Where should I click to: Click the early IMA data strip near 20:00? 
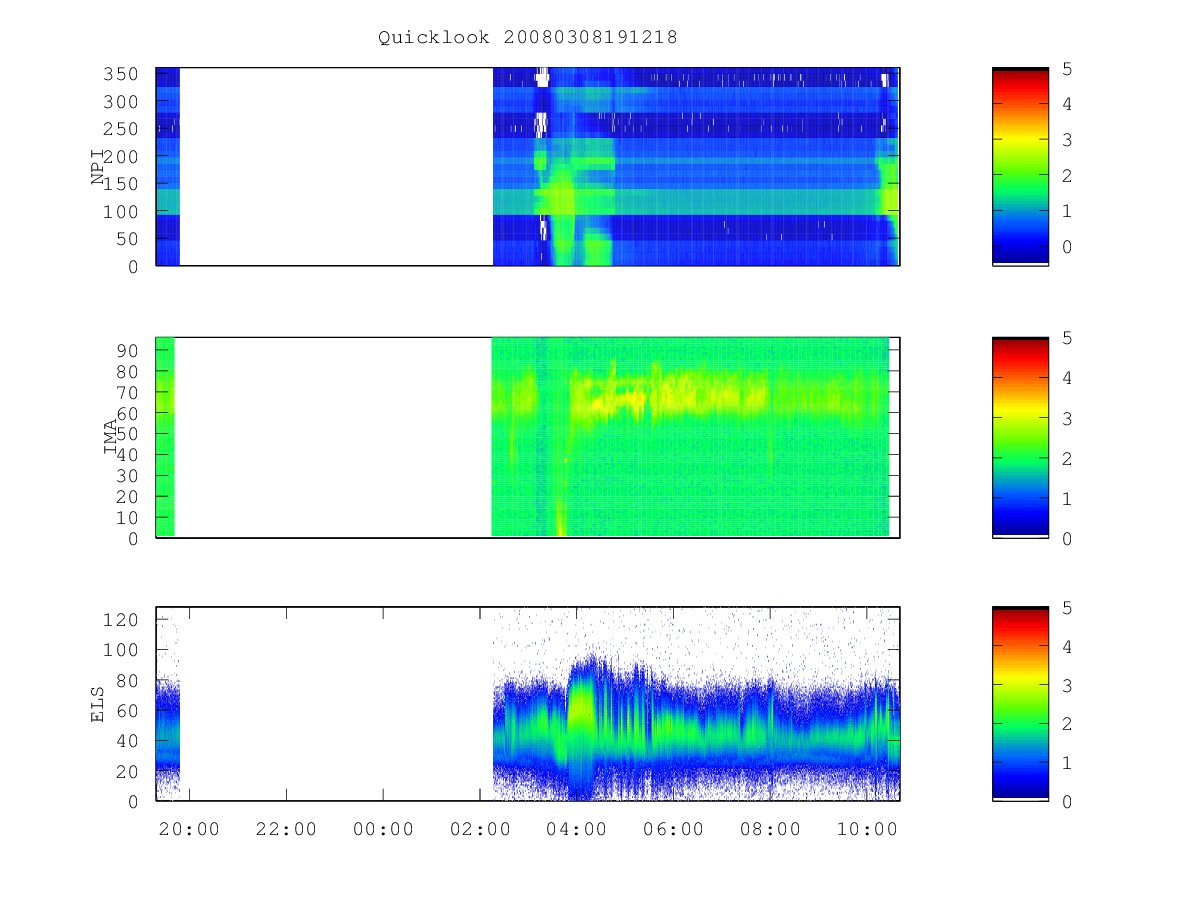point(166,437)
